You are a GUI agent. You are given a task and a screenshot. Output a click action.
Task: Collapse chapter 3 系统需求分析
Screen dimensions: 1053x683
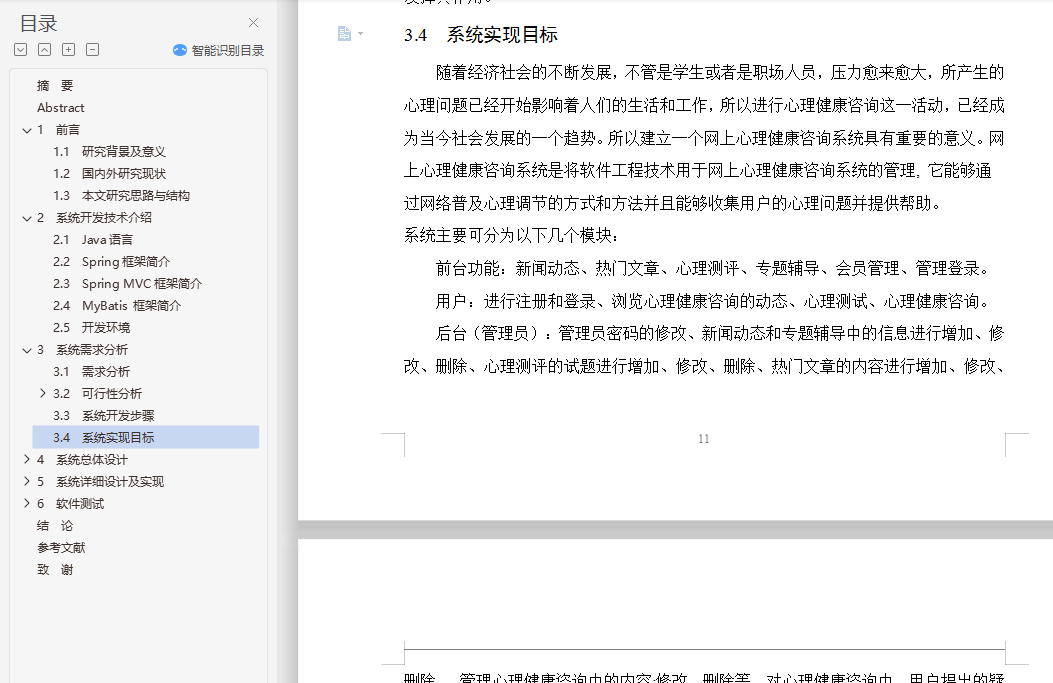click(27, 351)
